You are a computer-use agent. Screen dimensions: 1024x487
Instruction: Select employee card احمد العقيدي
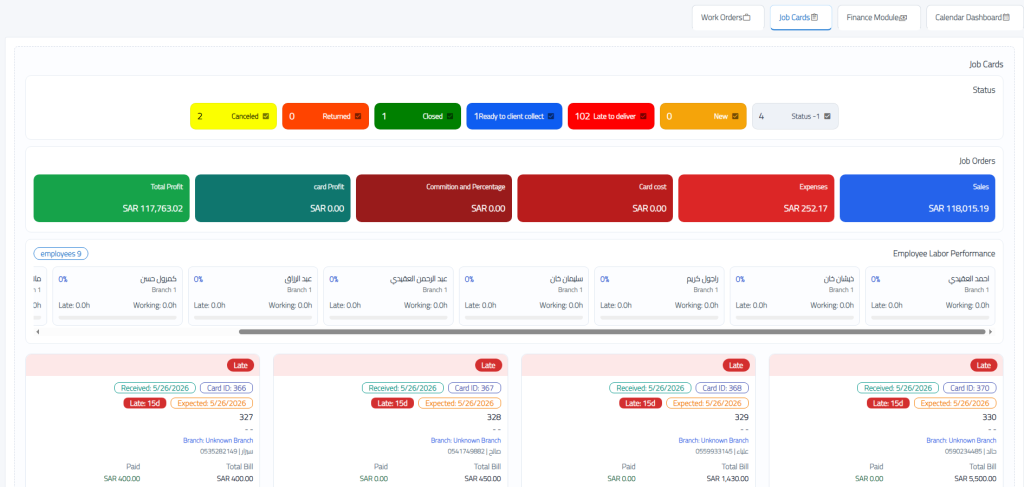tap(931, 296)
